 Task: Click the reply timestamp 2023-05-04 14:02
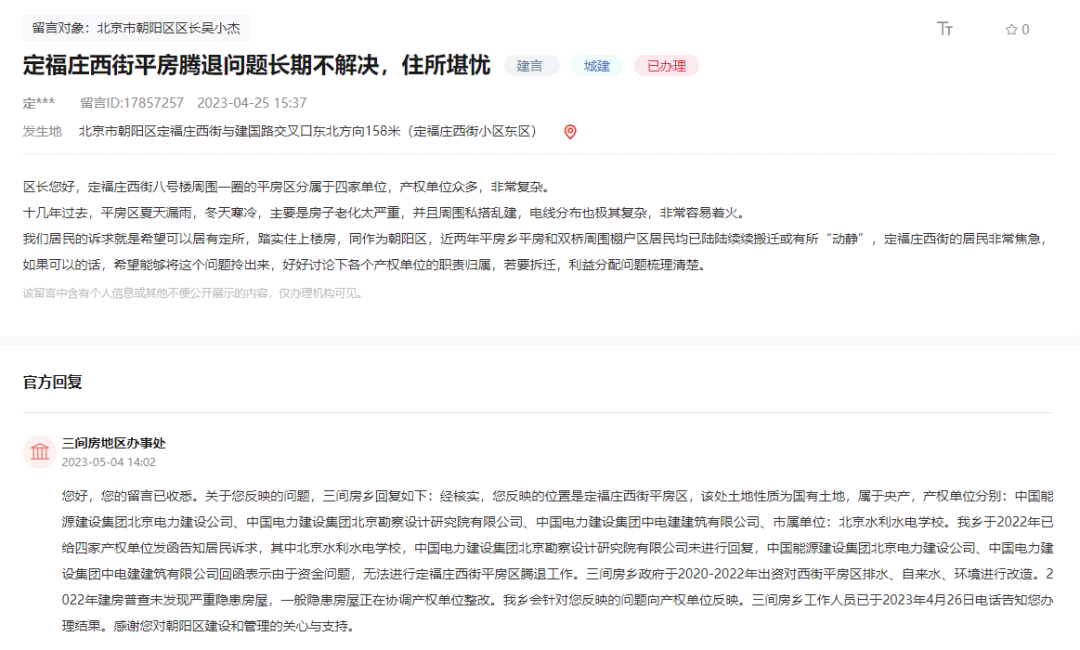tap(109, 462)
